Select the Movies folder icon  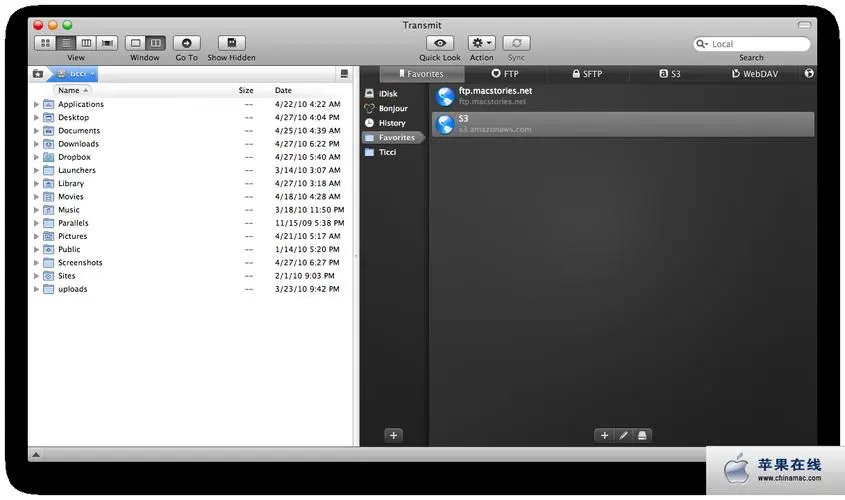point(49,197)
